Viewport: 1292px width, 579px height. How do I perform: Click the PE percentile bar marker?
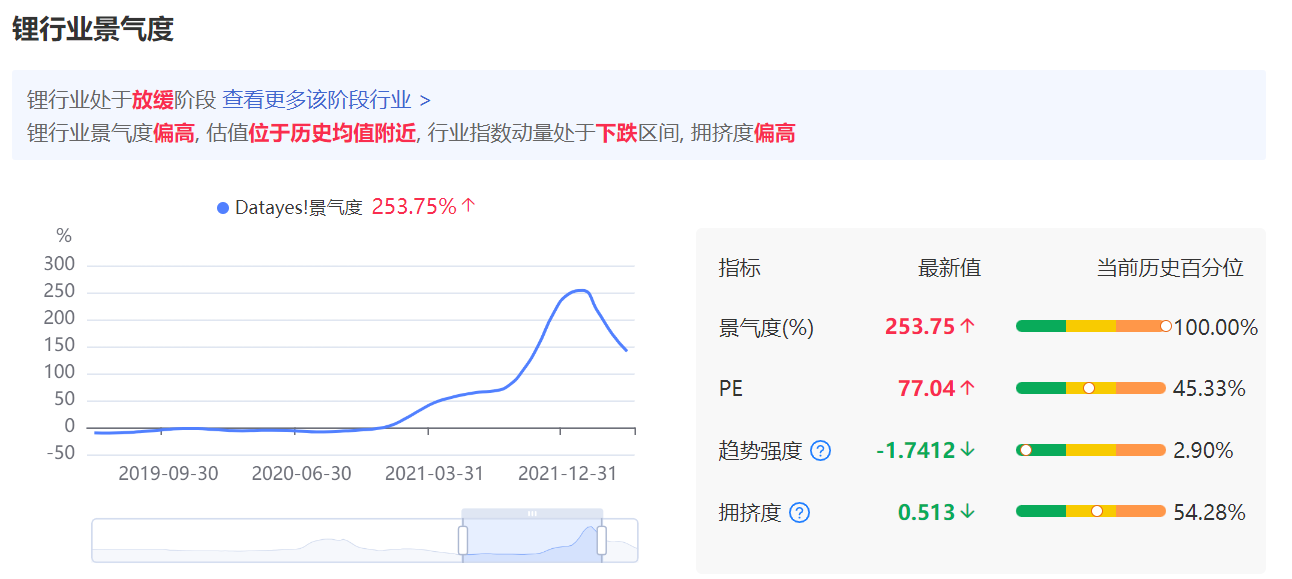tap(1089, 388)
